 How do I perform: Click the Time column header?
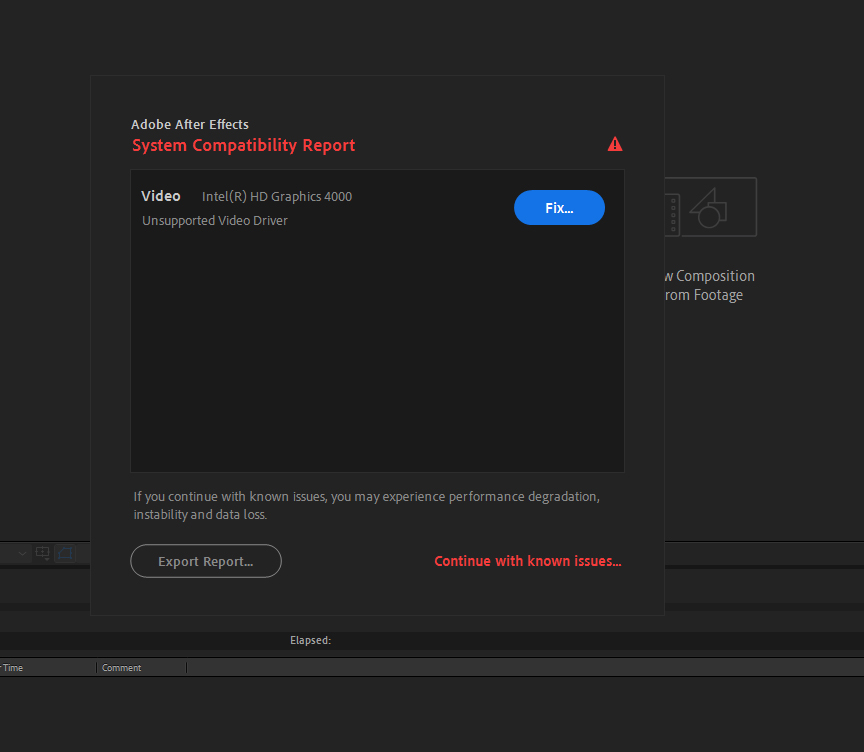(x=13, y=668)
